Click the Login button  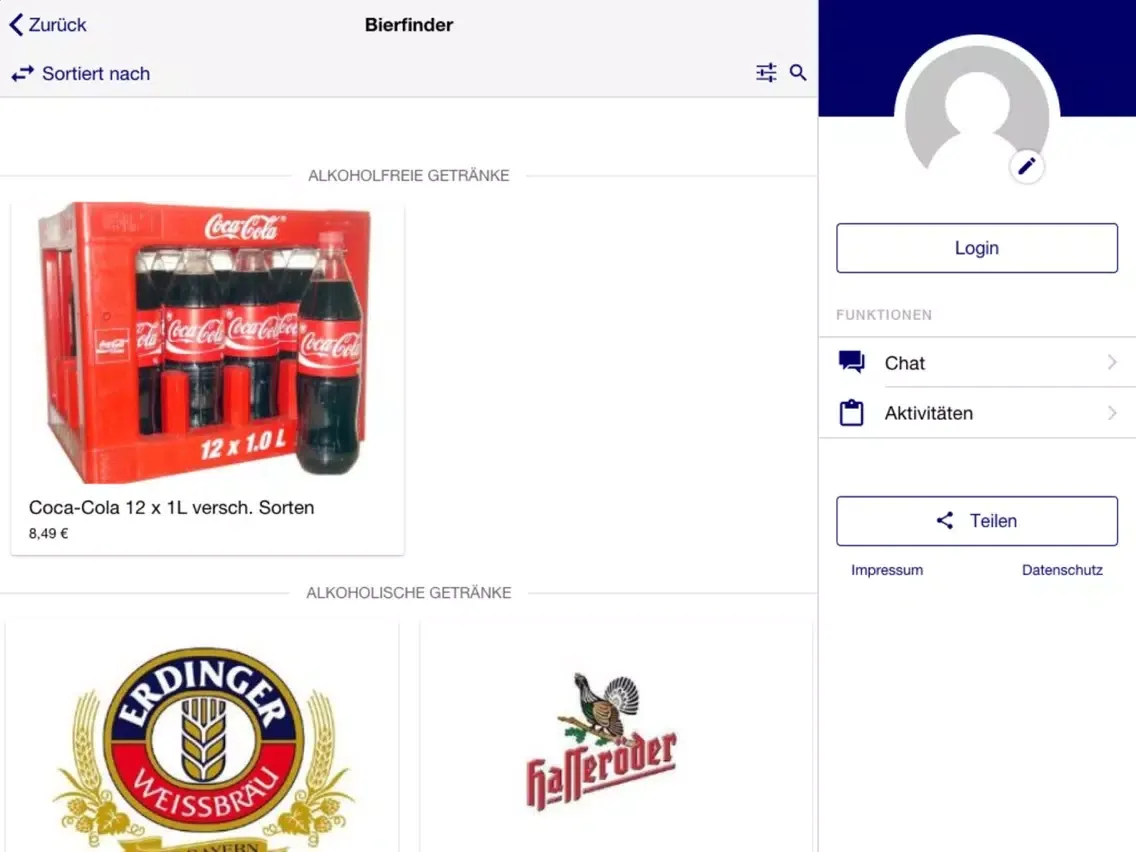[x=977, y=248]
